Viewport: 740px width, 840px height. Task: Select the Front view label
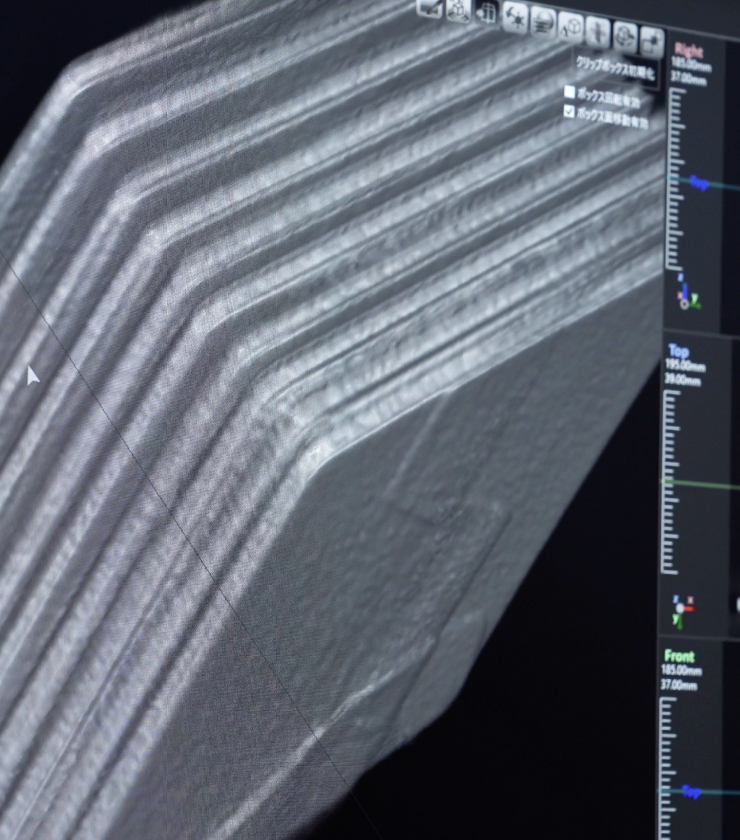coord(679,656)
